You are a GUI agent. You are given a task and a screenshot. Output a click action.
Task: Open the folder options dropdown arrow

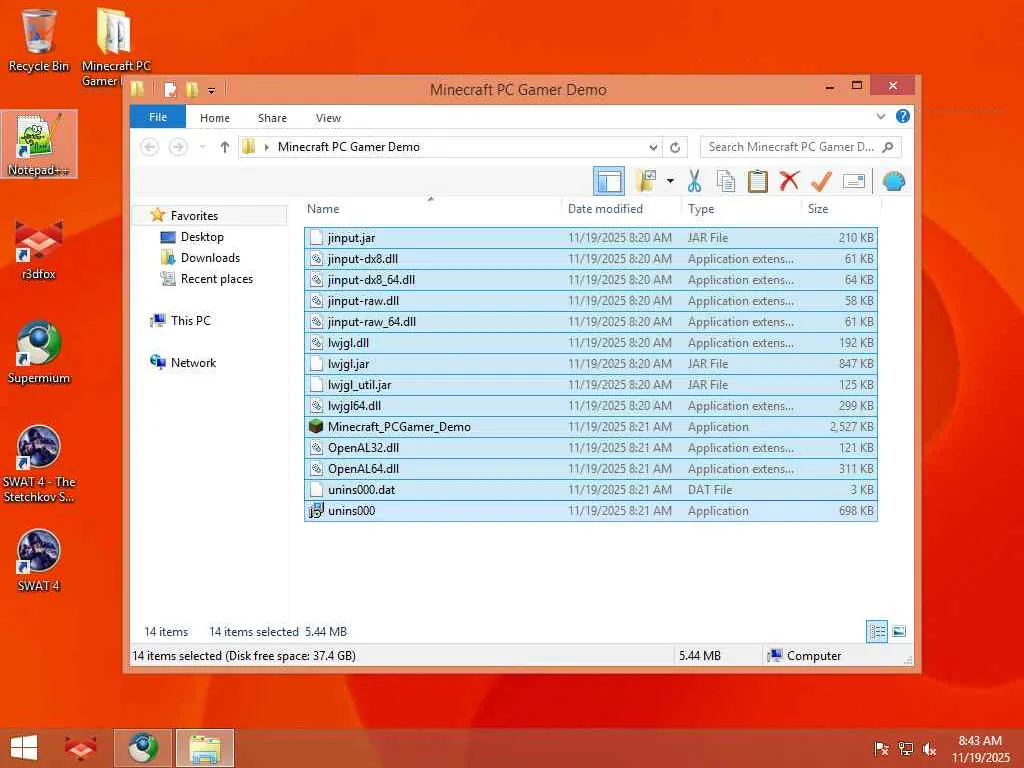670,181
